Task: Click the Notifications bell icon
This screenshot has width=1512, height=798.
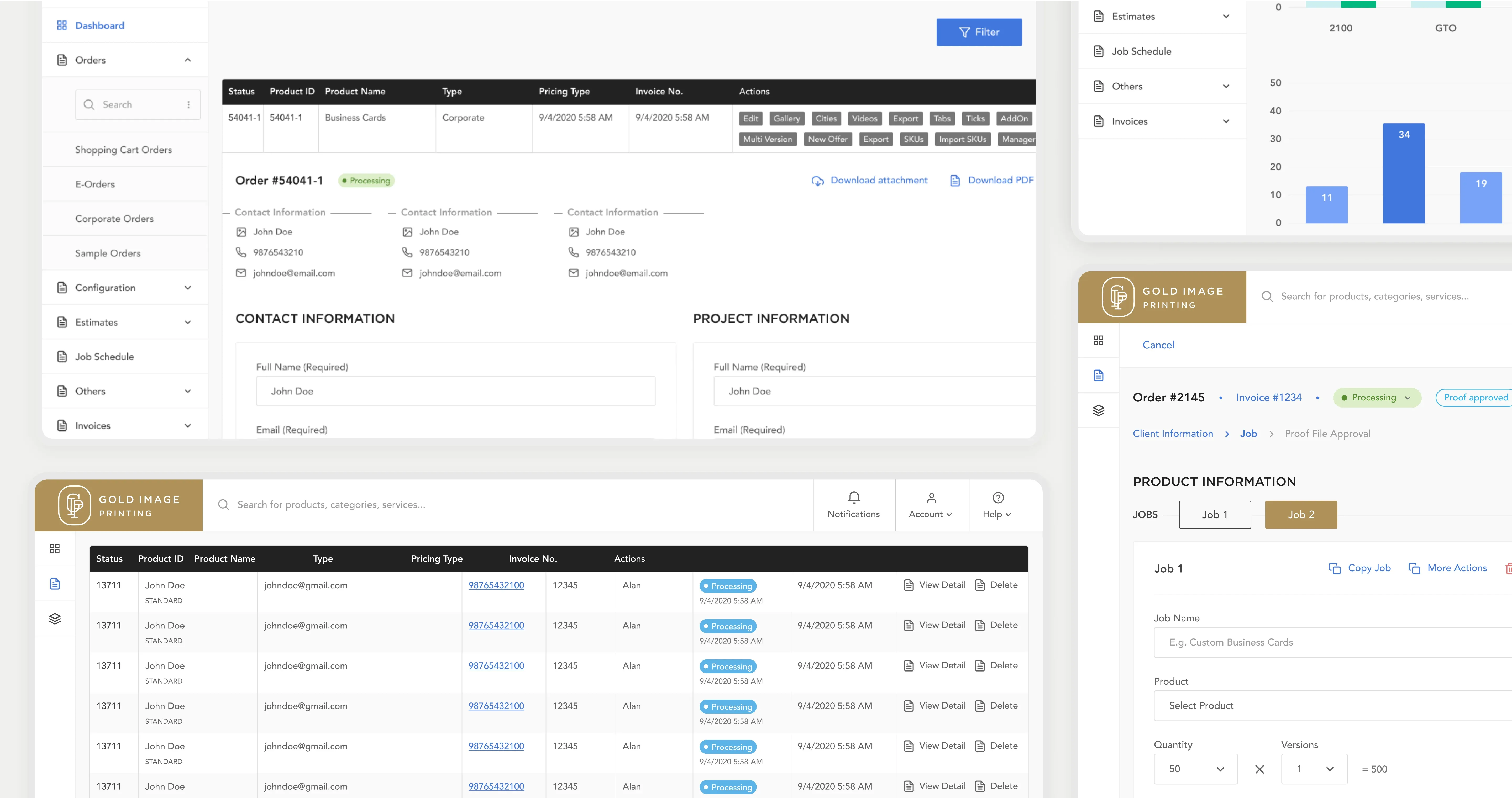Action: coord(853,498)
